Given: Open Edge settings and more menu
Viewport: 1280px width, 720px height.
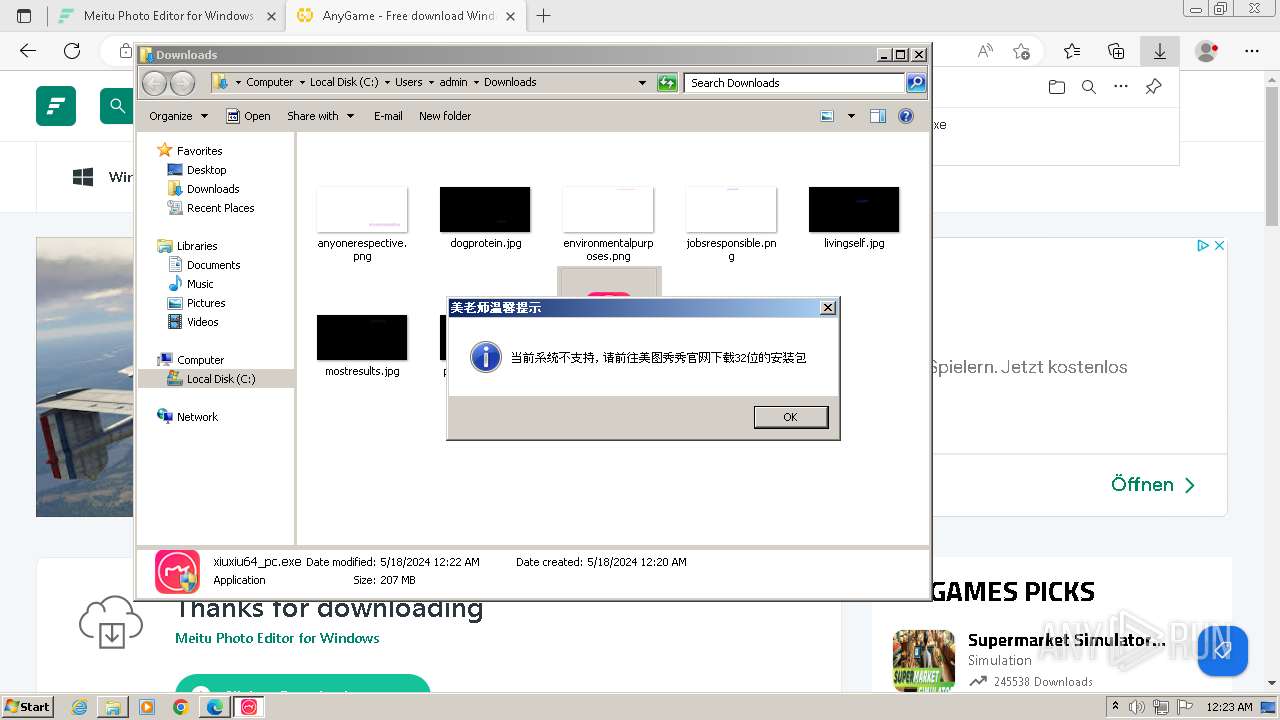Looking at the screenshot, I should tap(1252, 51).
